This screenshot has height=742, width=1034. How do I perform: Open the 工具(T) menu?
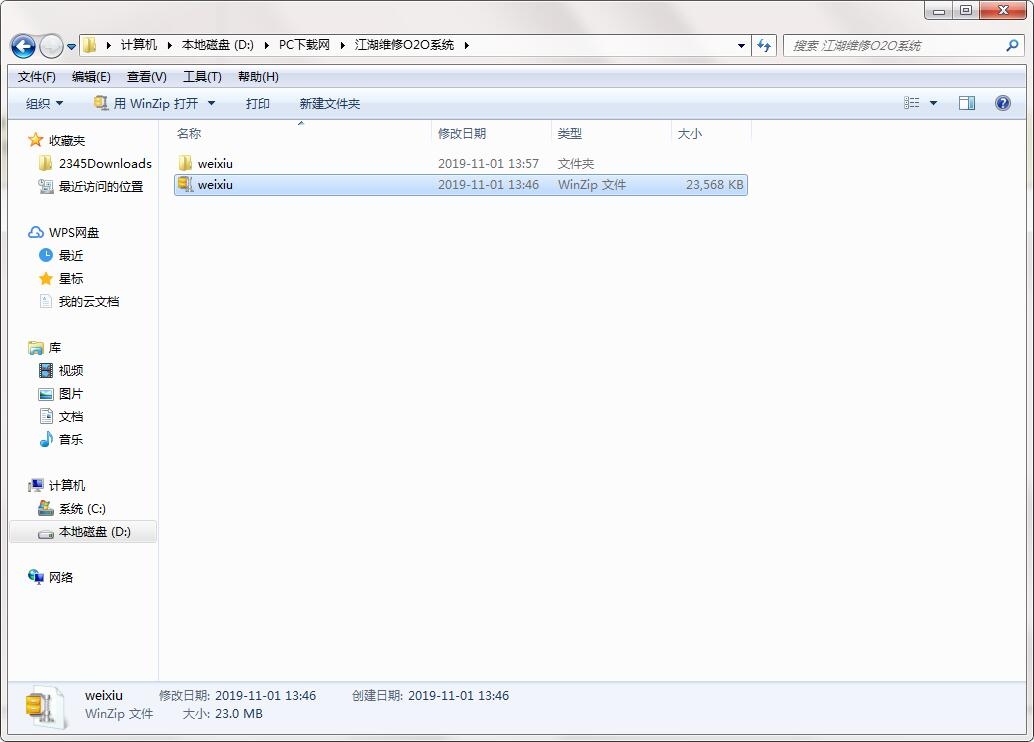202,77
